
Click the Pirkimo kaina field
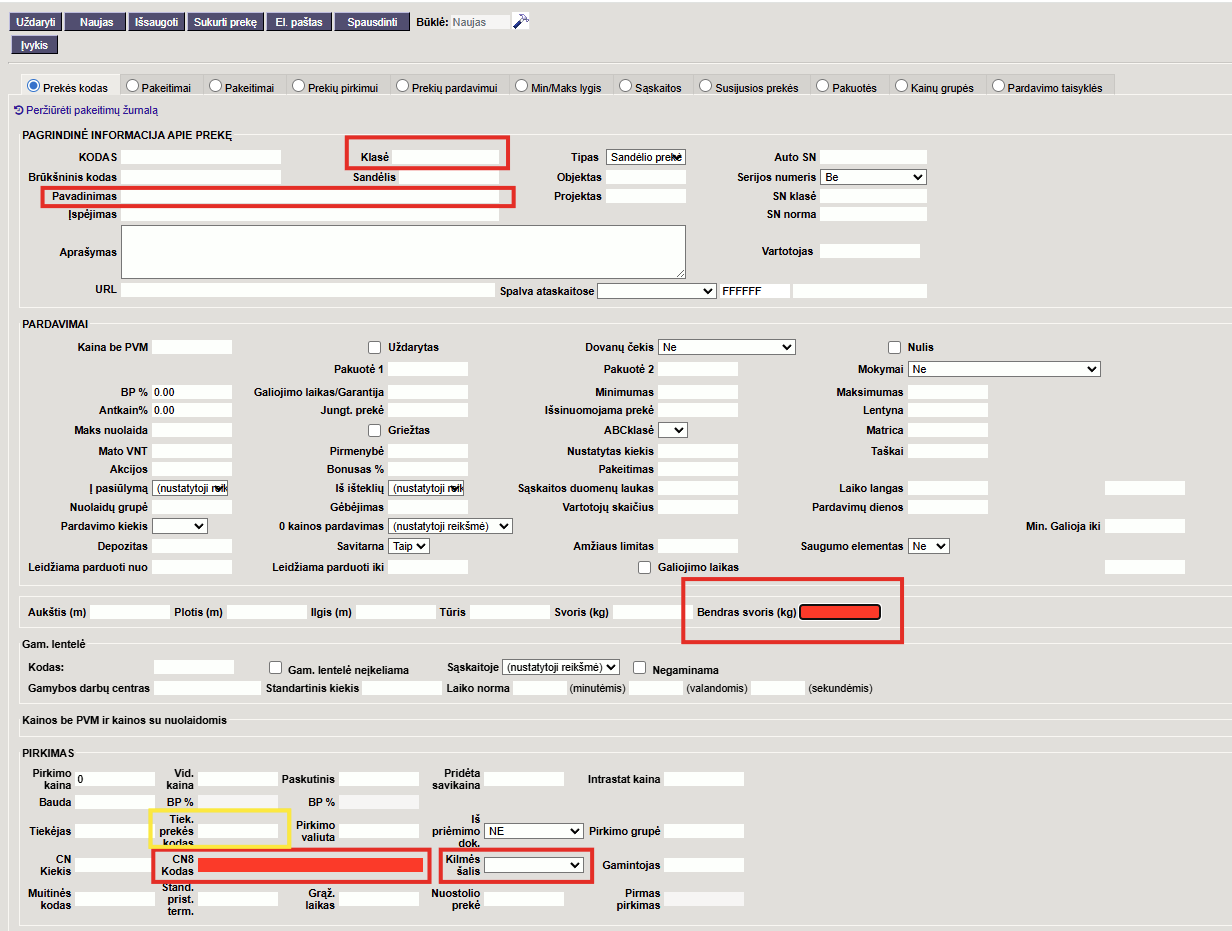(x=115, y=779)
